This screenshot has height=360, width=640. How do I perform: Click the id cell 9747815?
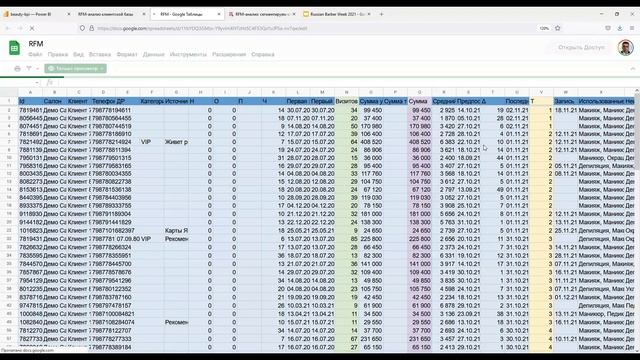point(30,305)
